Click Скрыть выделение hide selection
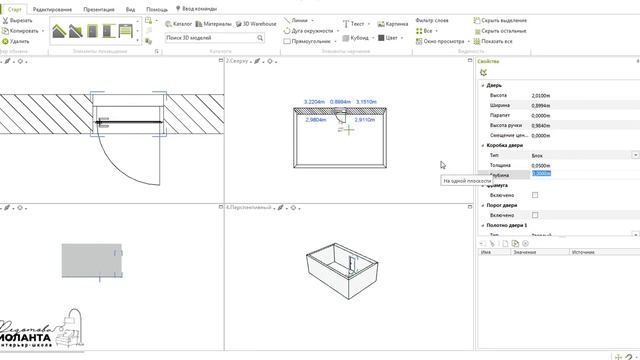 tap(500, 20)
